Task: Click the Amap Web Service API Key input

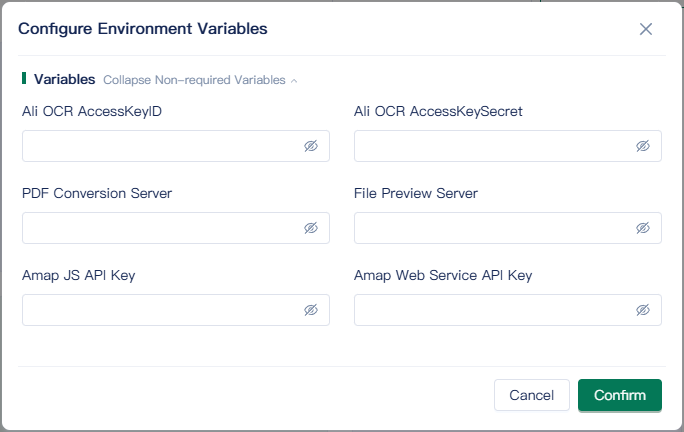Action: pyautogui.click(x=492, y=310)
